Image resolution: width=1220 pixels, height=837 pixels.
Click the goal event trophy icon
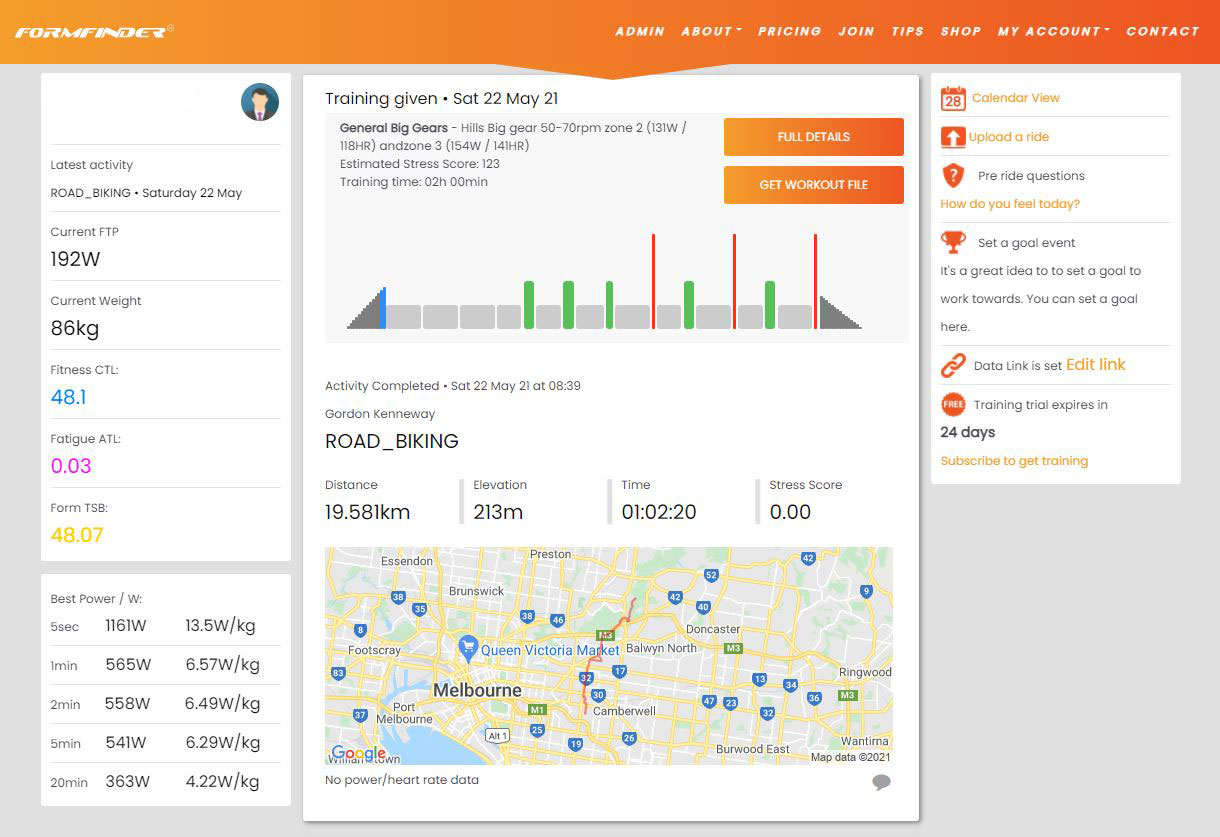953,241
